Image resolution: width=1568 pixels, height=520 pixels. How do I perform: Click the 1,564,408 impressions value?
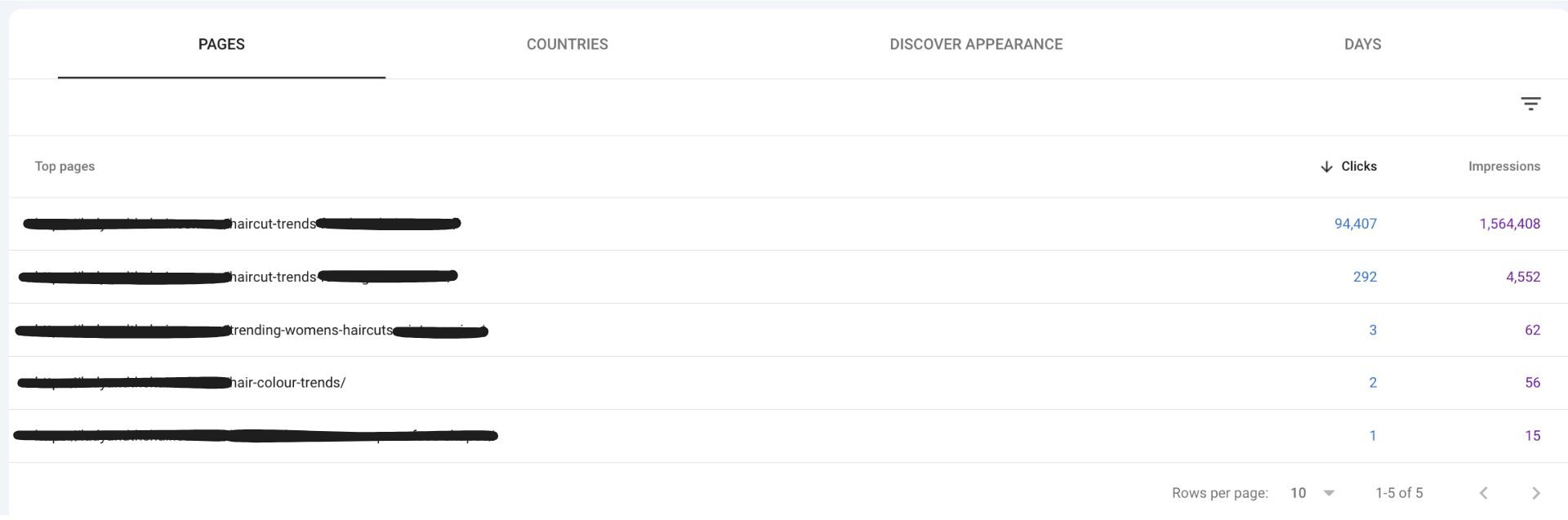click(1509, 224)
